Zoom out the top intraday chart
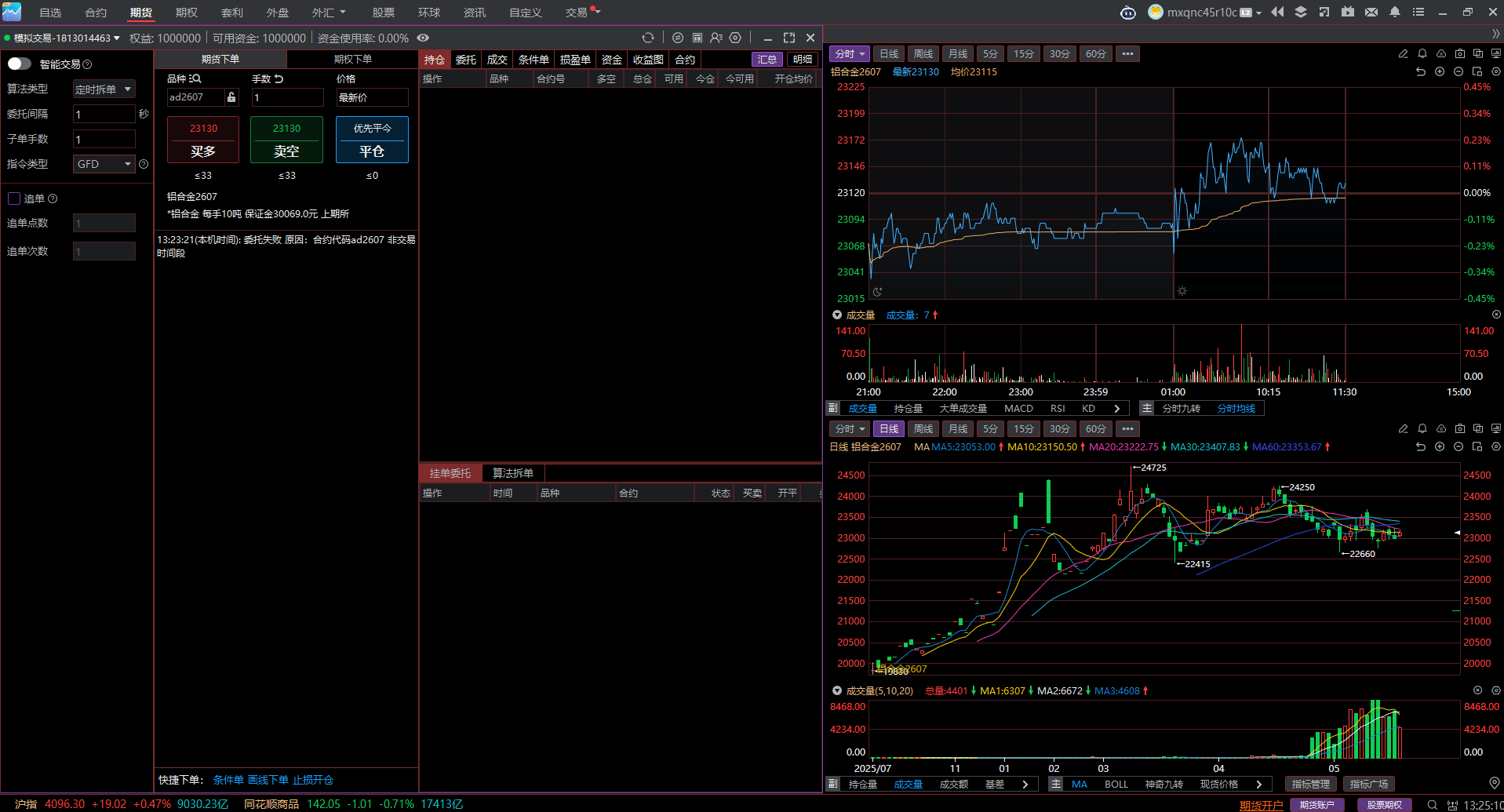This screenshot has height=812, width=1504. coord(1458,71)
